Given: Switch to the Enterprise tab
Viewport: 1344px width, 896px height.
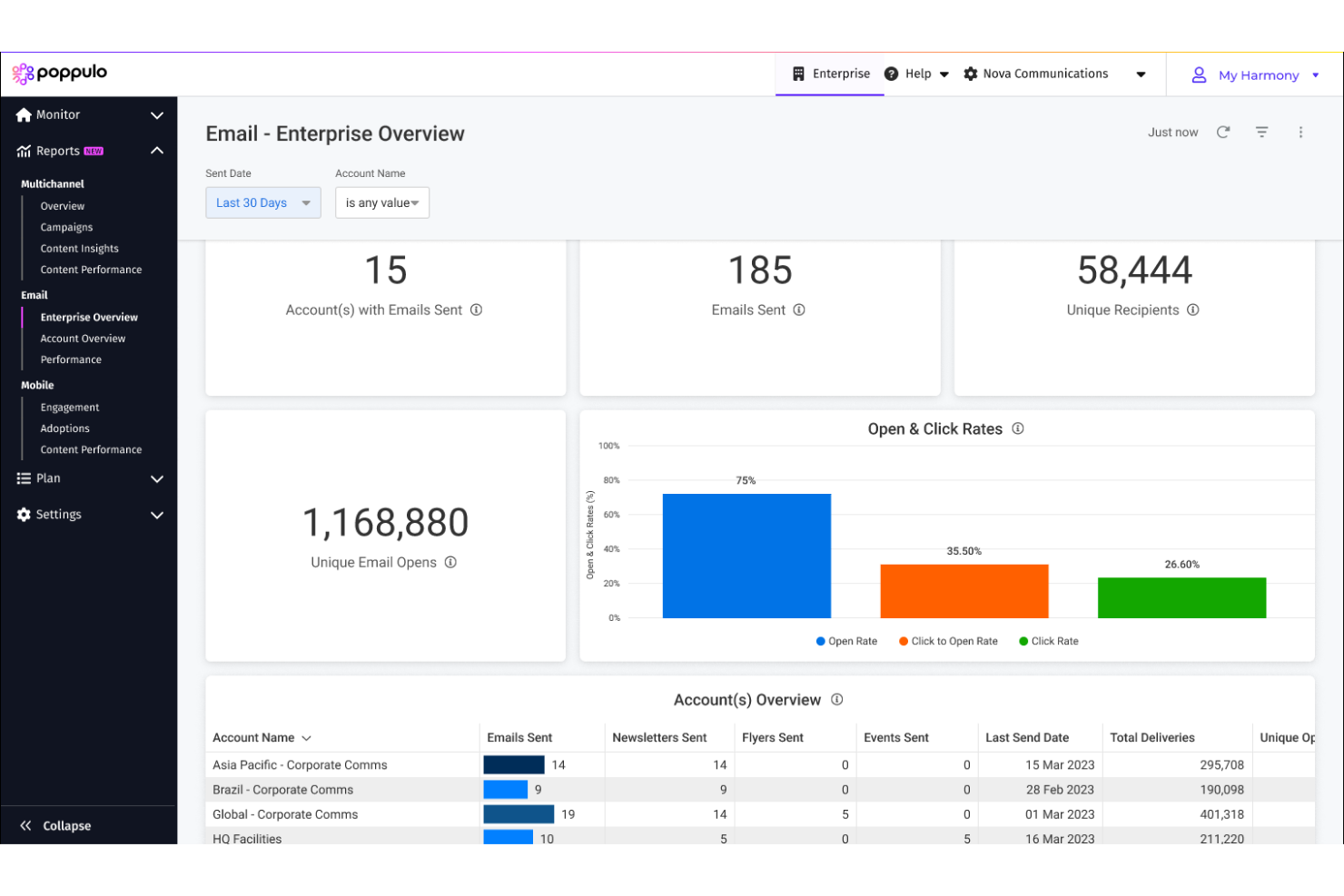Looking at the screenshot, I should pyautogui.click(x=830, y=74).
